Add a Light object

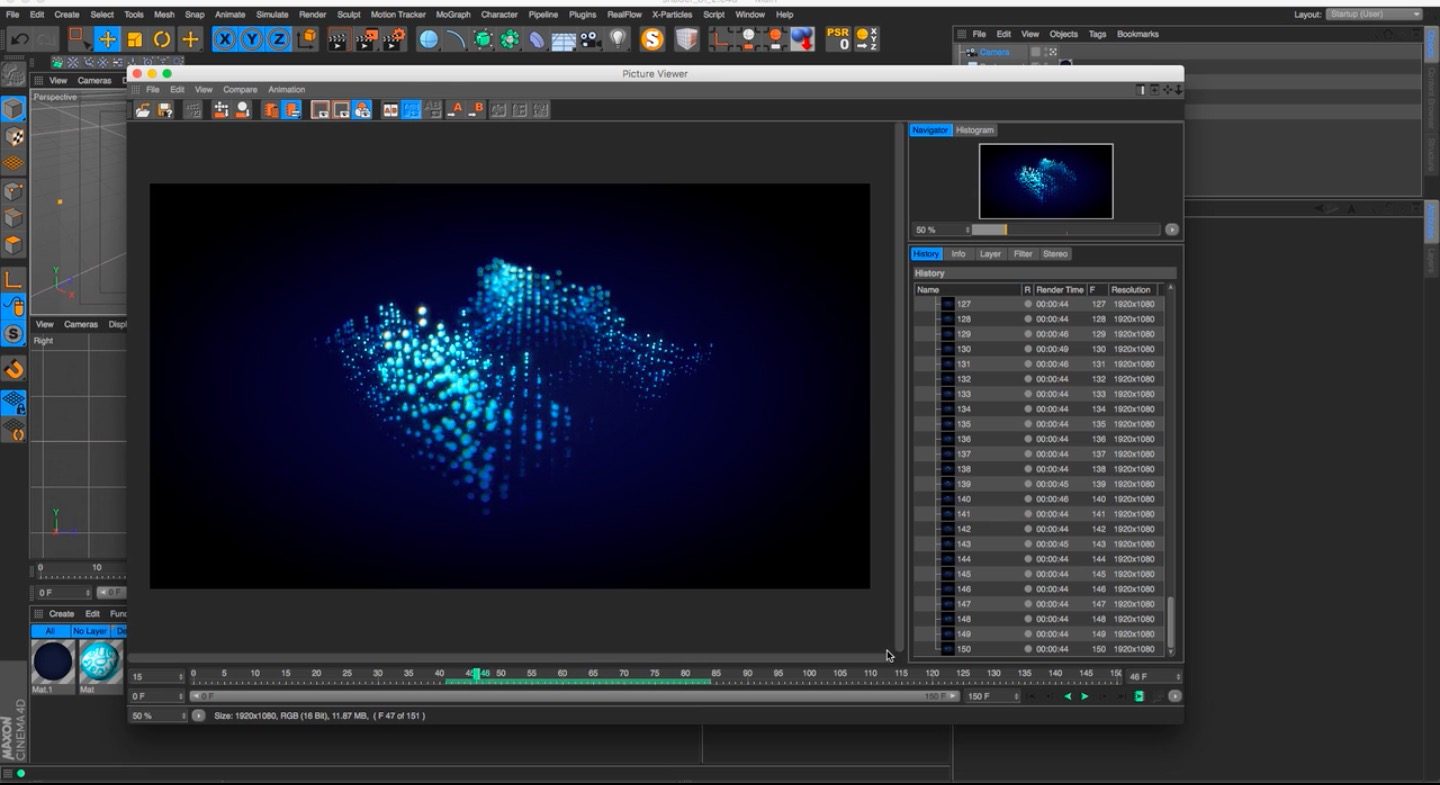[x=618, y=39]
